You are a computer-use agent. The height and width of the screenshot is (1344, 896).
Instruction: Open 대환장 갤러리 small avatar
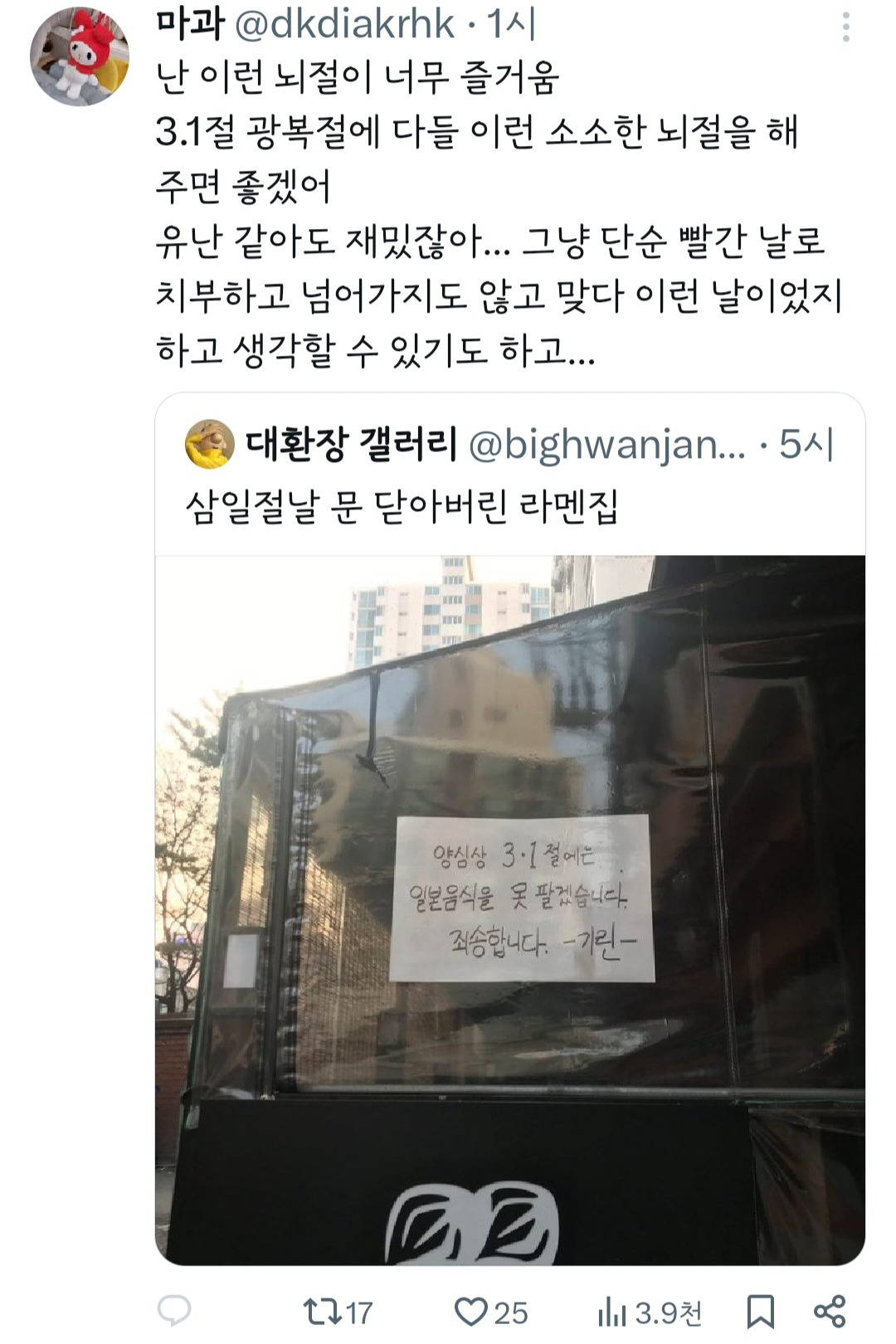pyautogui.click(x=209, y=445)
